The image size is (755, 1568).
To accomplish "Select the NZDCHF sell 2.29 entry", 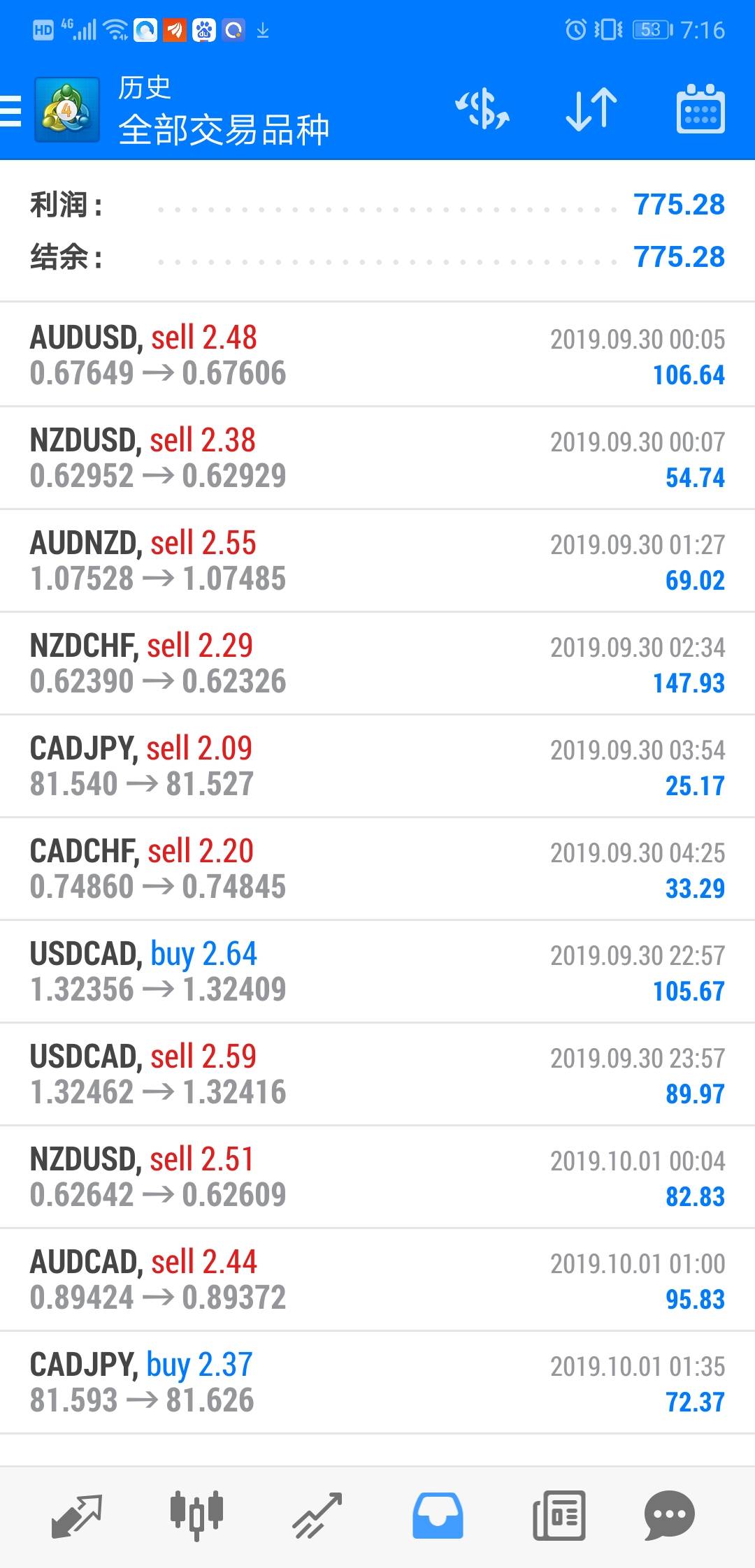I will (377, 663).
